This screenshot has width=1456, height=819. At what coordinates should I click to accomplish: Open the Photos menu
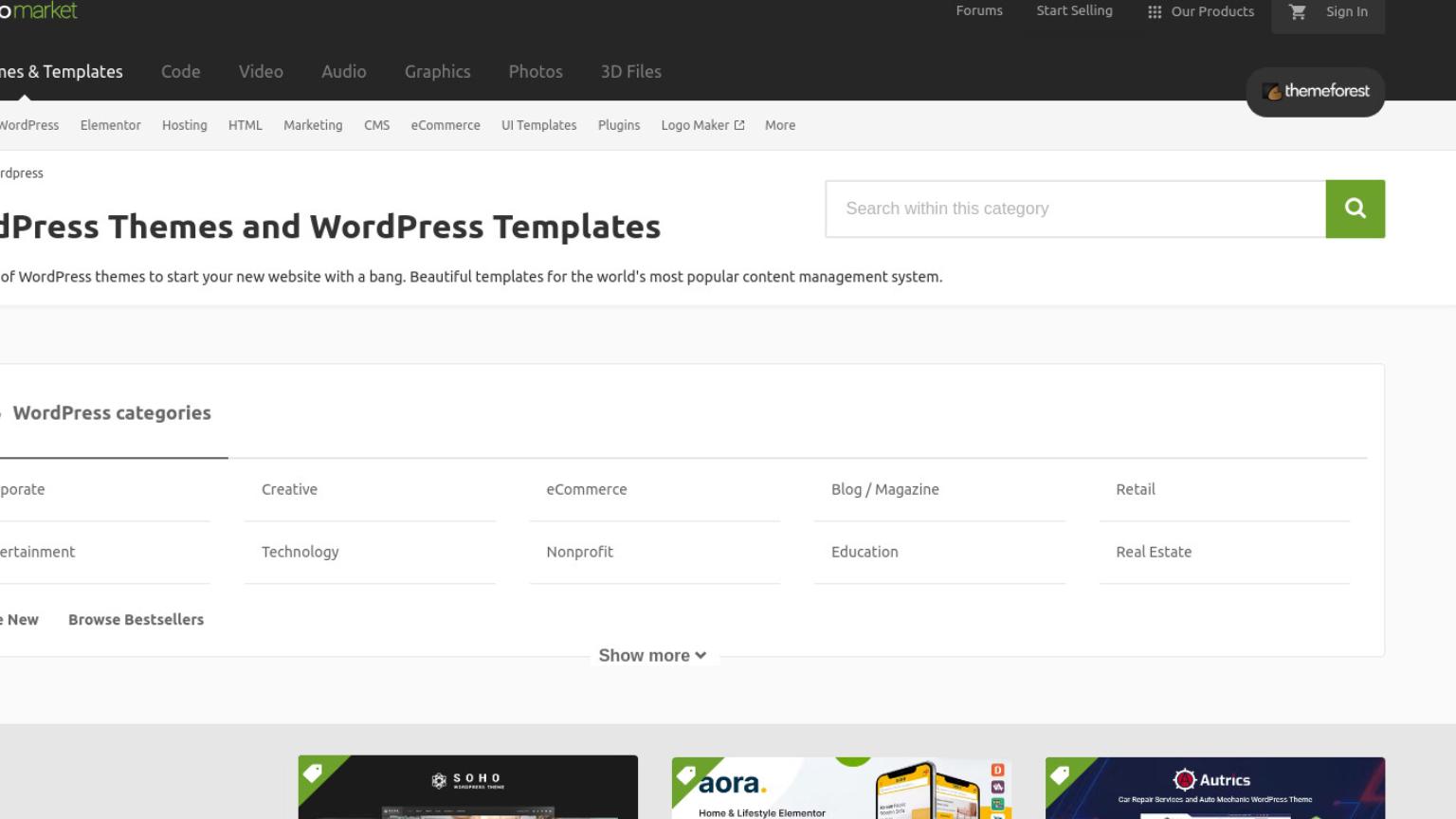coord(536,72)
